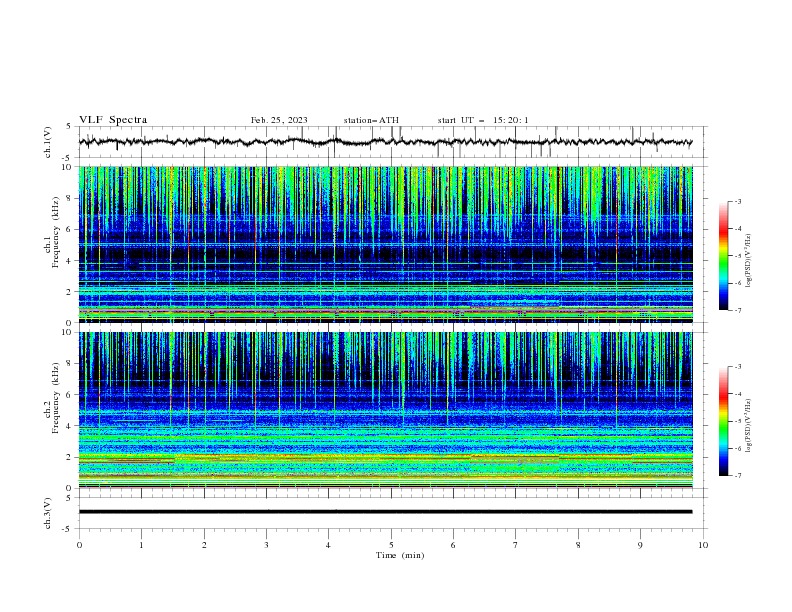Click the "2" kHz tick on ch.1 frequency axis

(70, 291)
